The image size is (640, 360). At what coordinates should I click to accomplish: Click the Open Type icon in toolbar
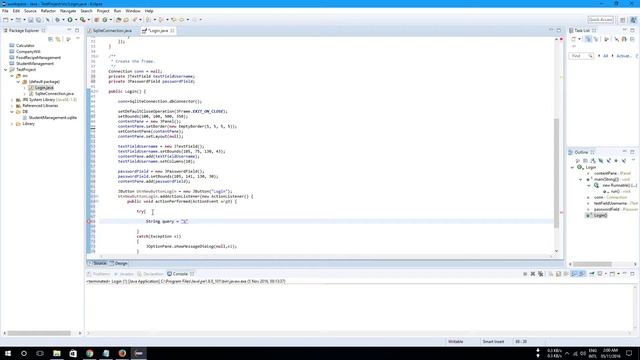pyautogui.click(x=118, y=20)
